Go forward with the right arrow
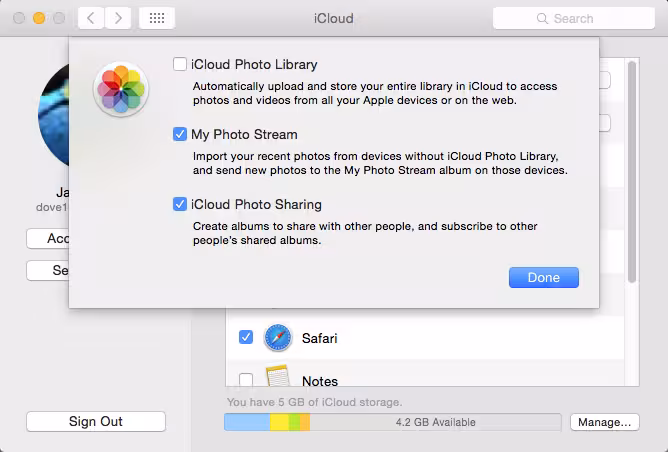 coord(118,18)
